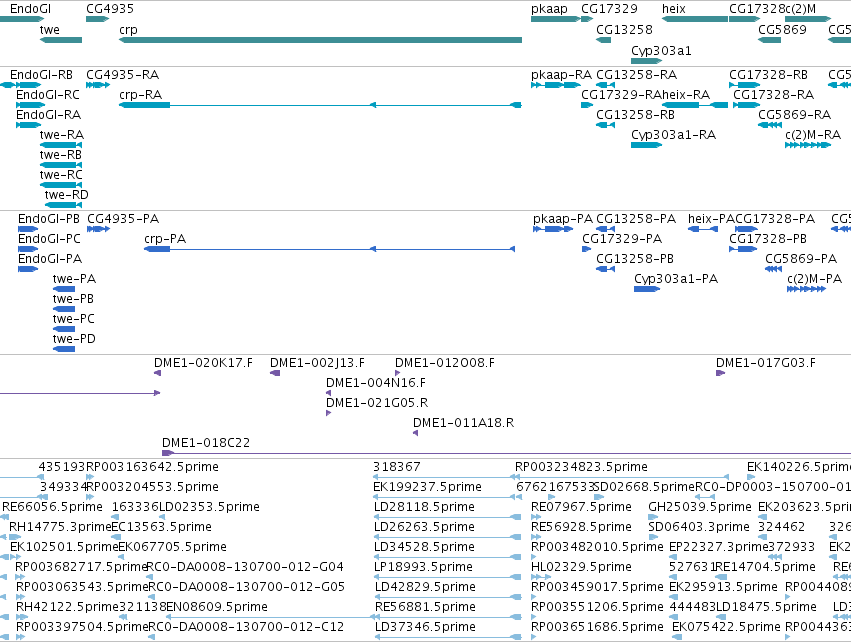Select the twe-PA protein
Screen dimensions: 851x642
coord(63,289)
